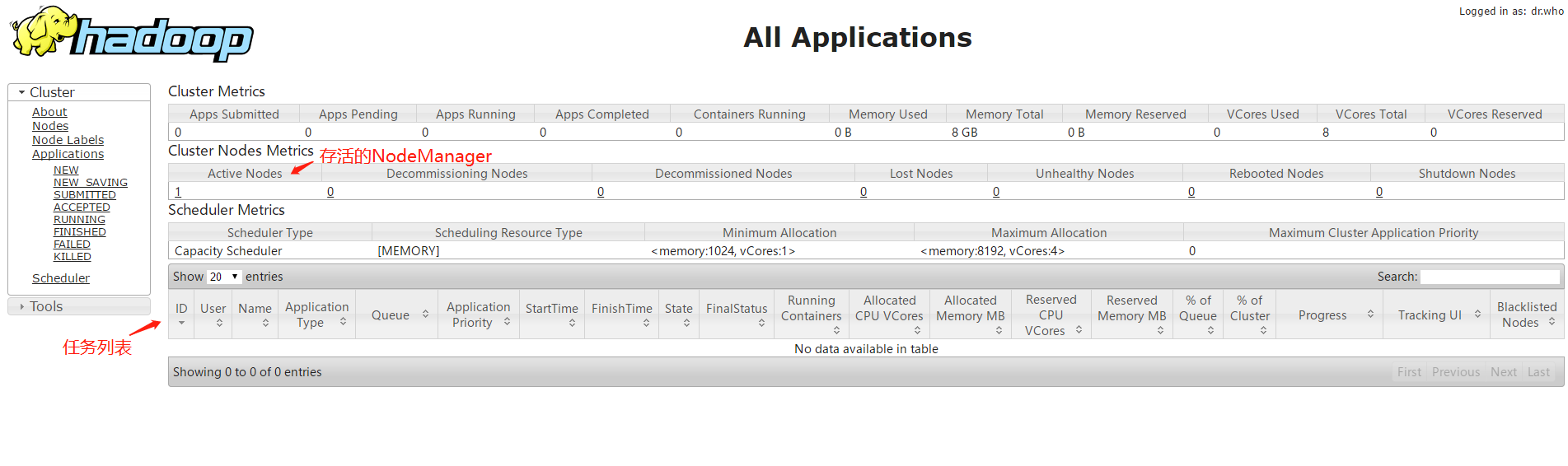The image size is (1568, 466).
Task: Click the Decommissioning Nodes count link
Action: (x=330, y=192)
